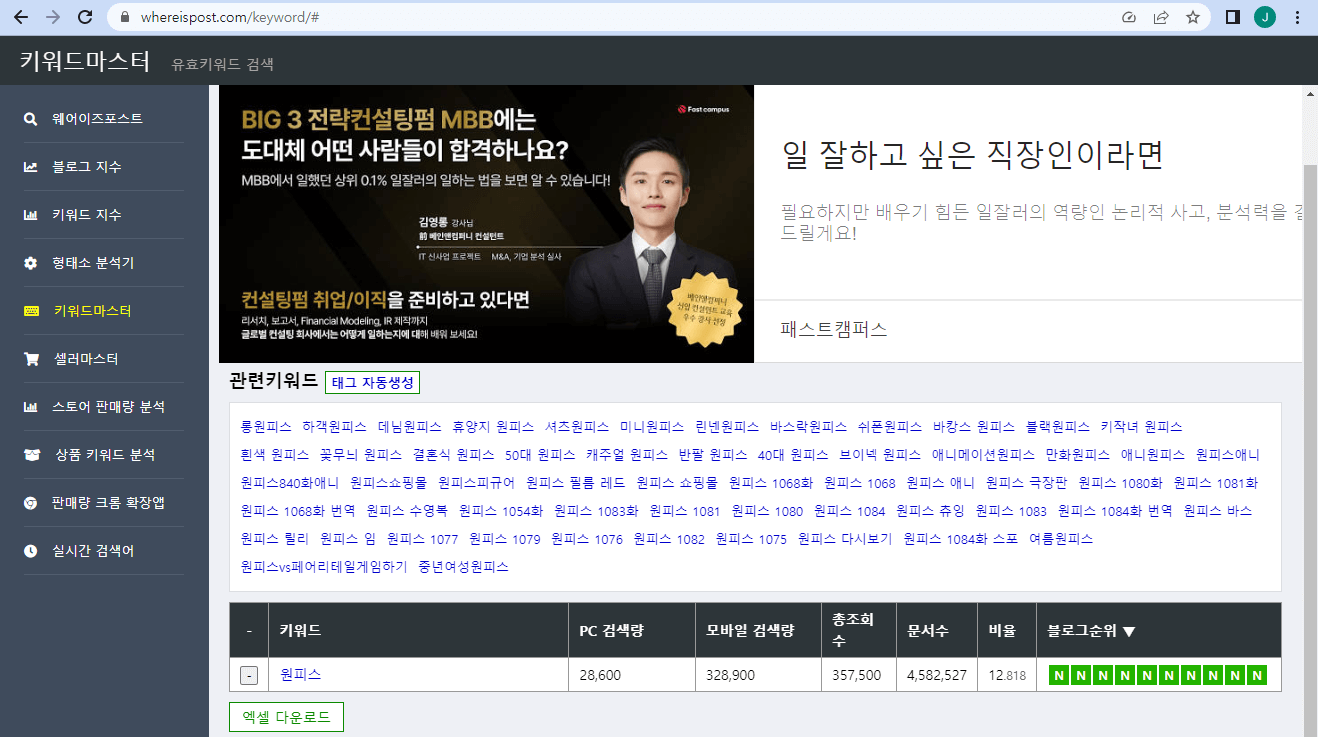Click the 4,582,527 document count cell

tap(936, 675)
